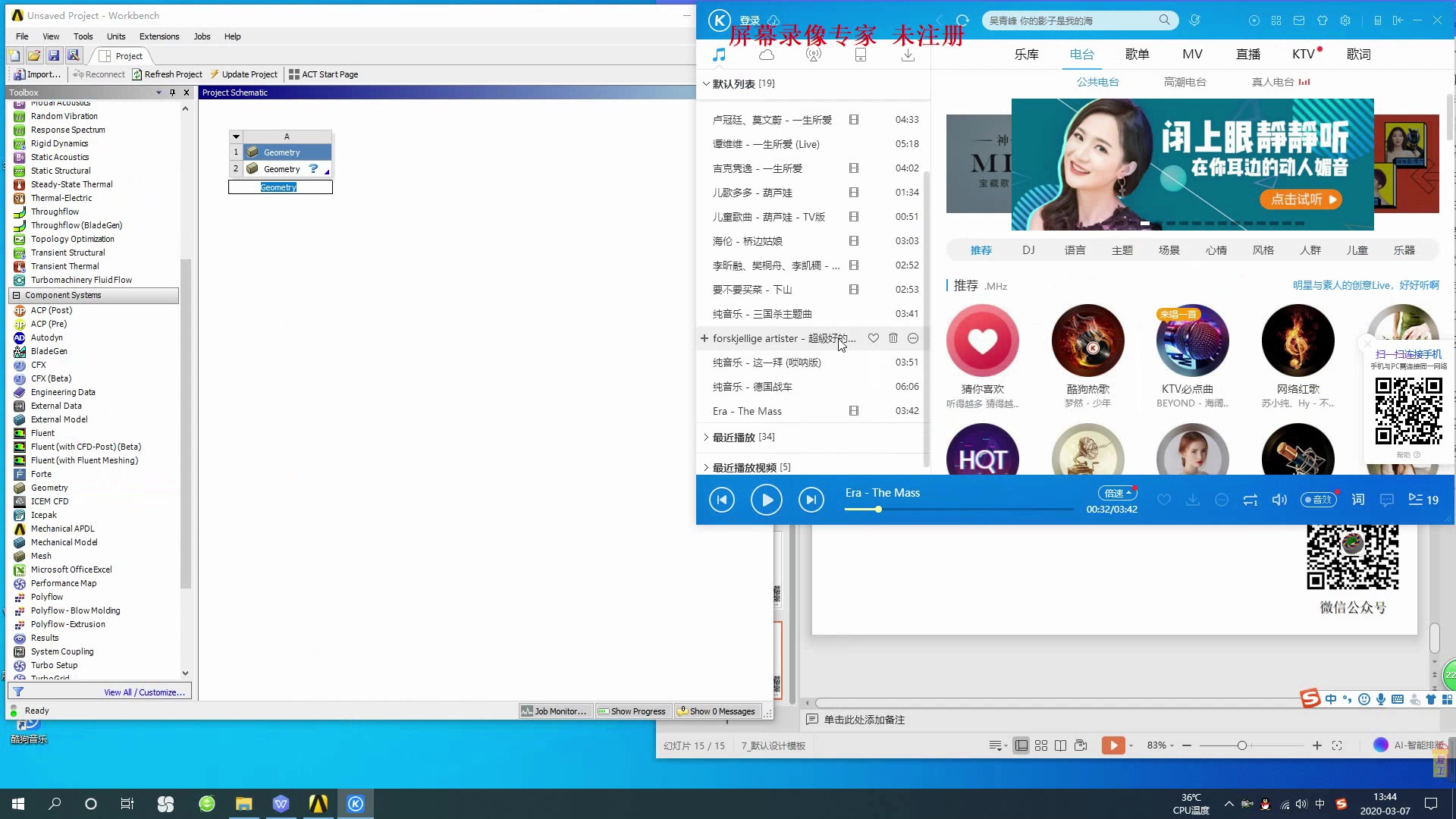Expand the 最近播放视频 list
1456x819 pixels.
(x=706, y=467)
